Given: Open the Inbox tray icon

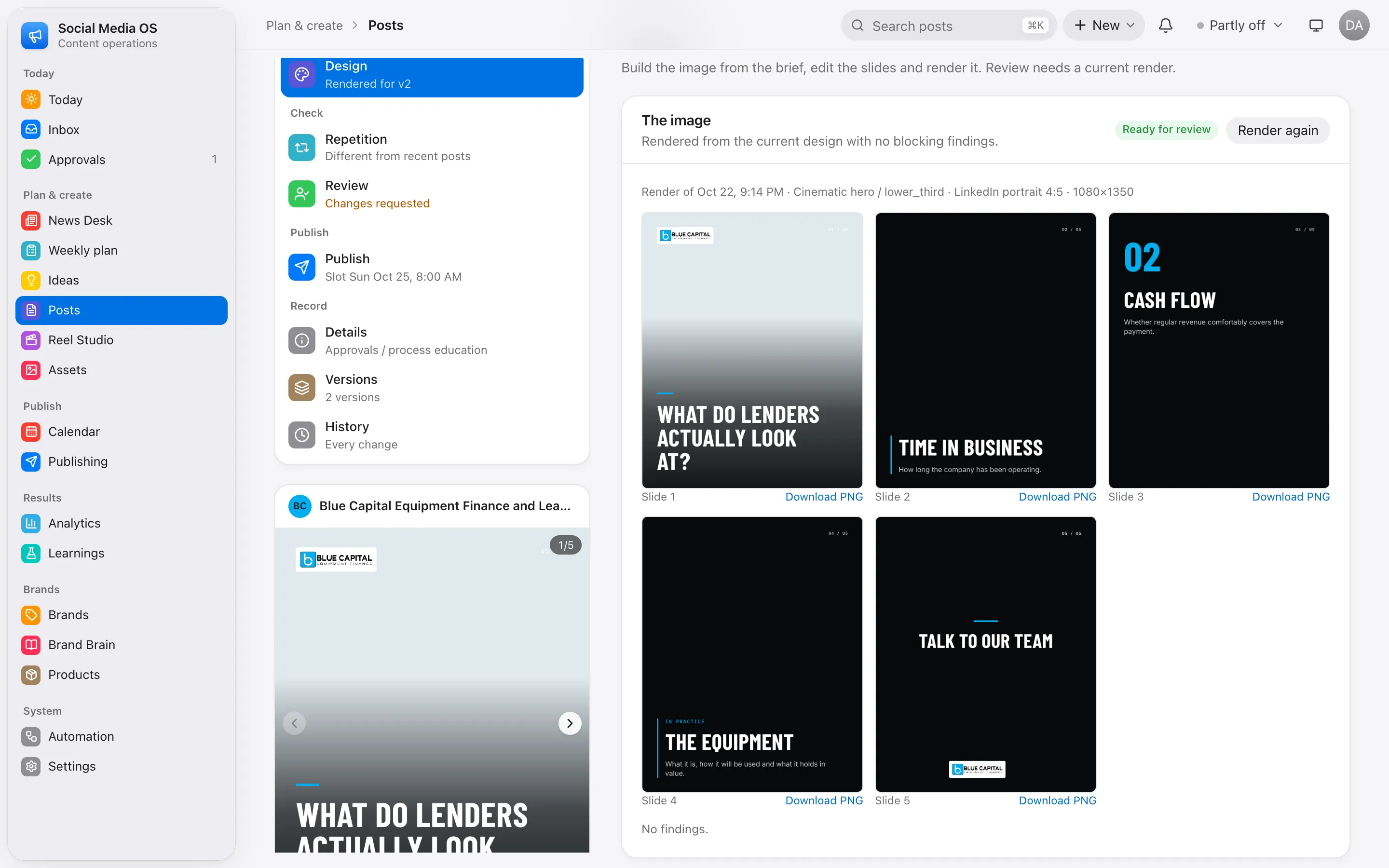Looking at the screenshot, I should point(31,130).
